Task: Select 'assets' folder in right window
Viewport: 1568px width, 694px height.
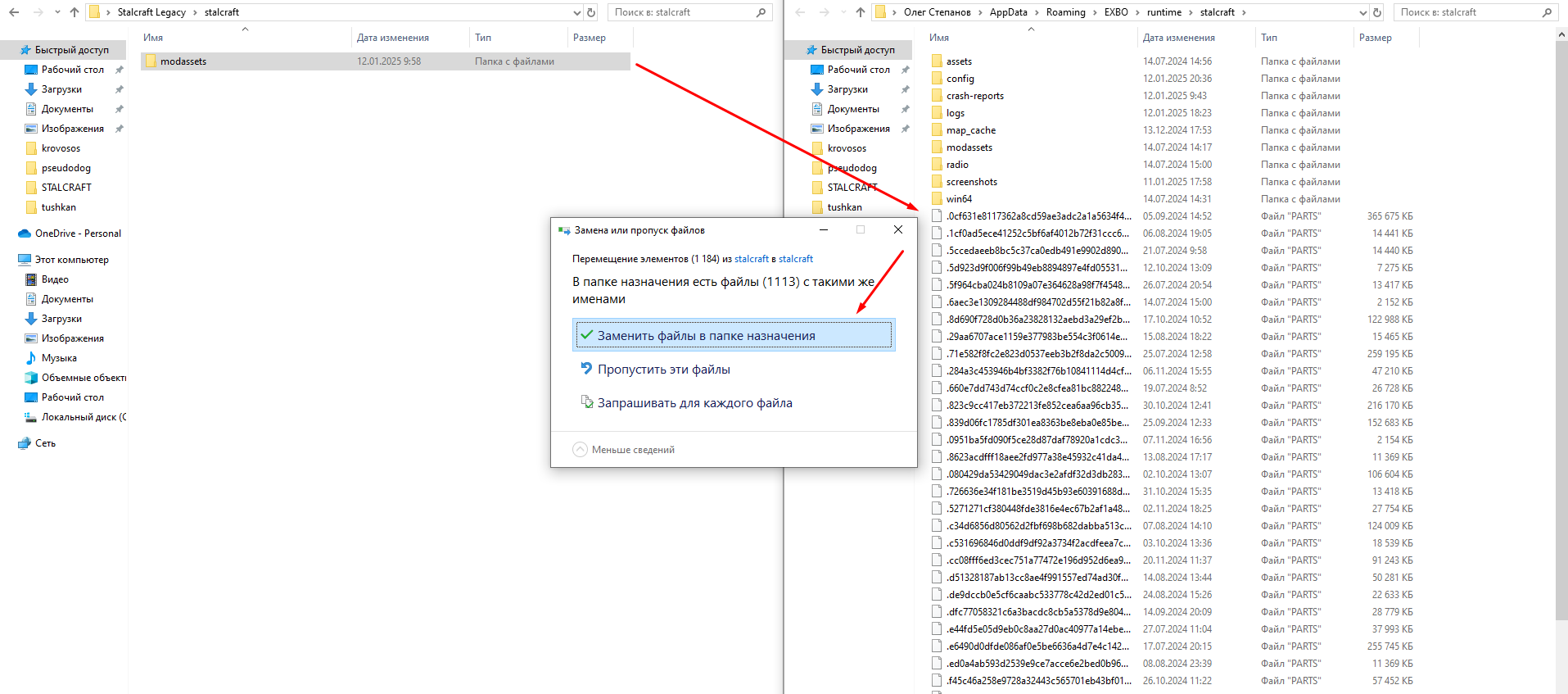Action: pos(959,61)
